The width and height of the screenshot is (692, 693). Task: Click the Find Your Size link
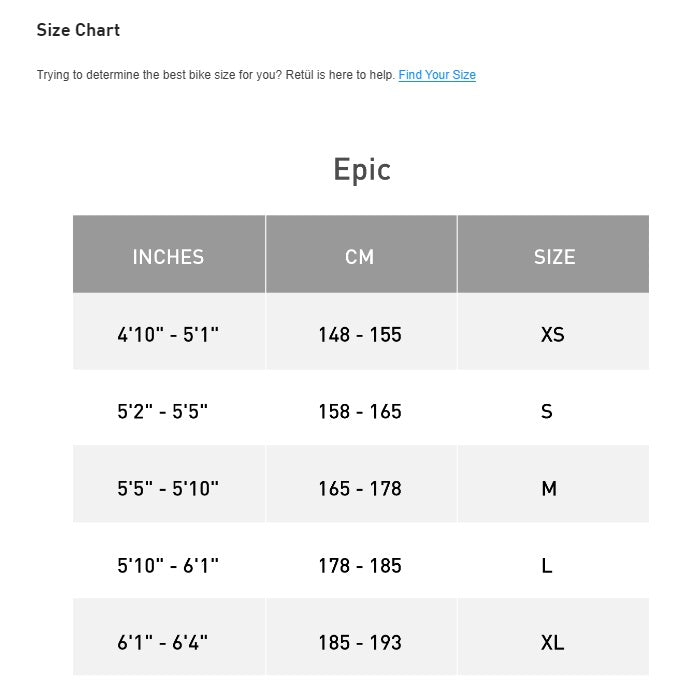pyautogui.click(x=437, y=75)
